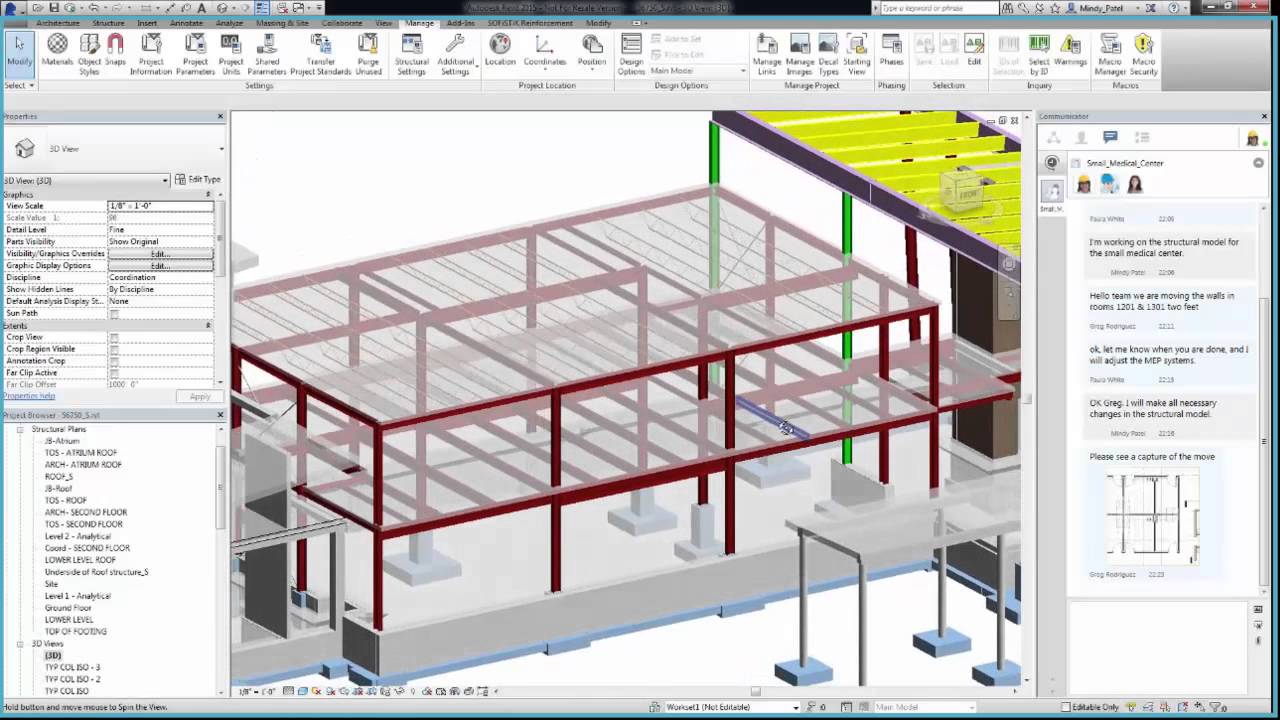This screenshot has height=720, width=1280.
Task: Open the Properties help link
Action: [x=29, y=396]
